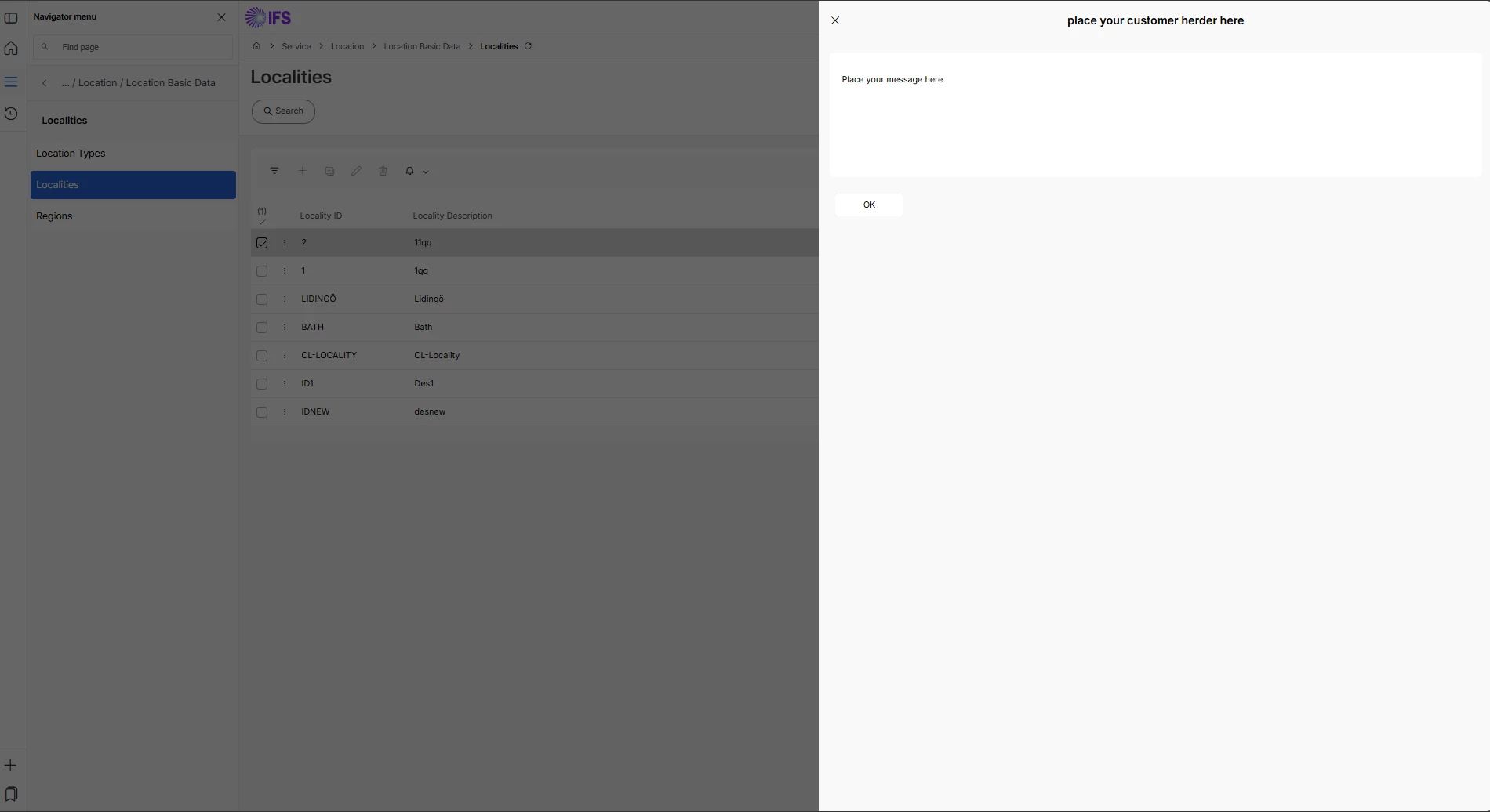This screenshot has width=1490, height=812.
Task: Tick the CL-LOCALITY row checkbox
Action: (x=262, y=356)
